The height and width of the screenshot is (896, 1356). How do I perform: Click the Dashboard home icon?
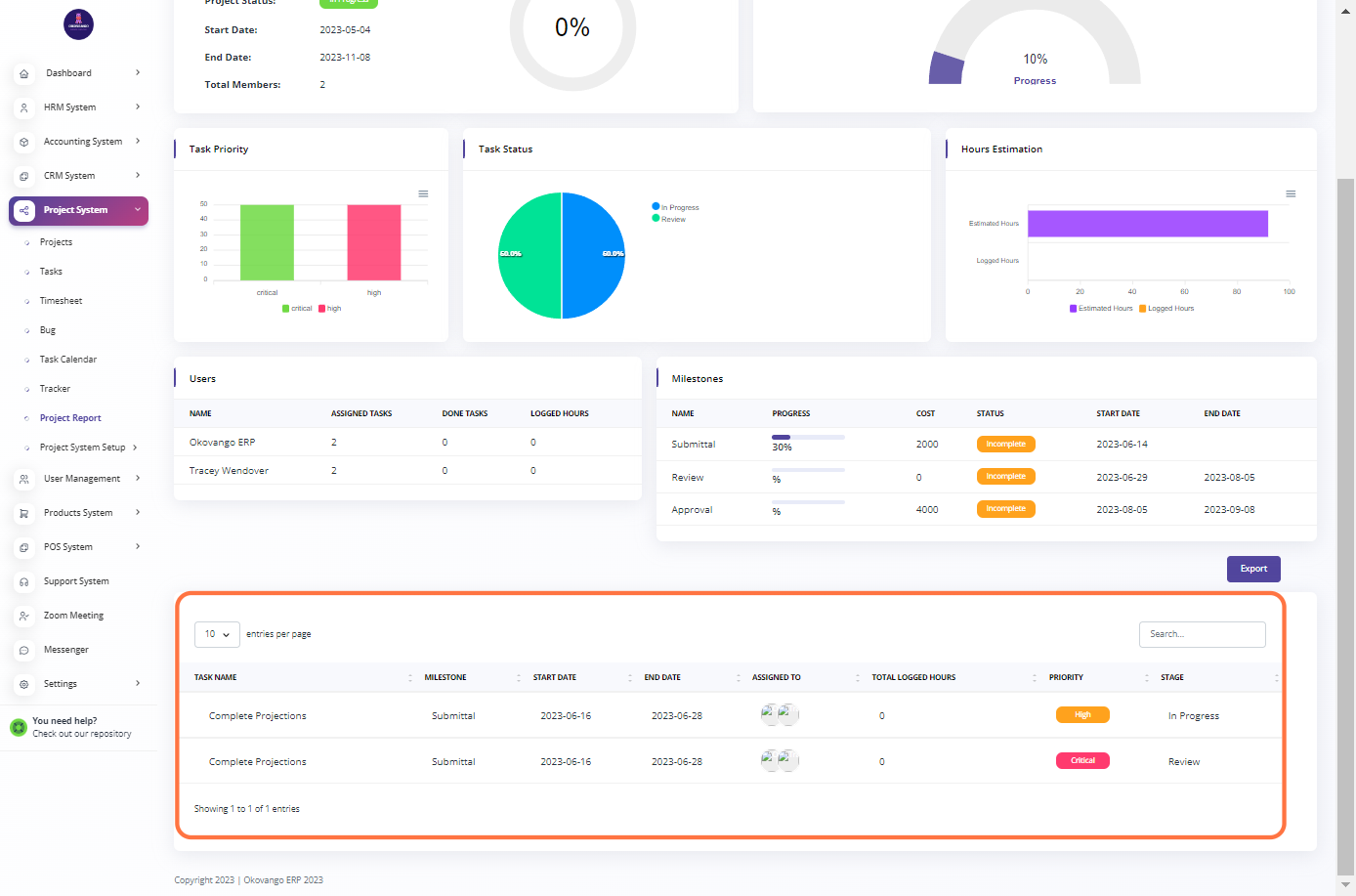(x=24, y=73)
